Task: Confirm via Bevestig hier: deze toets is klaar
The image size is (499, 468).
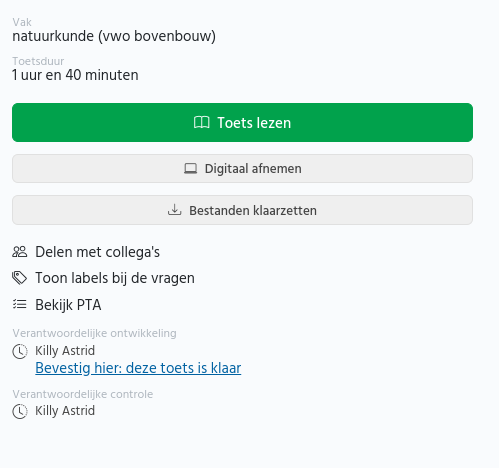Action: click(138, 368)
